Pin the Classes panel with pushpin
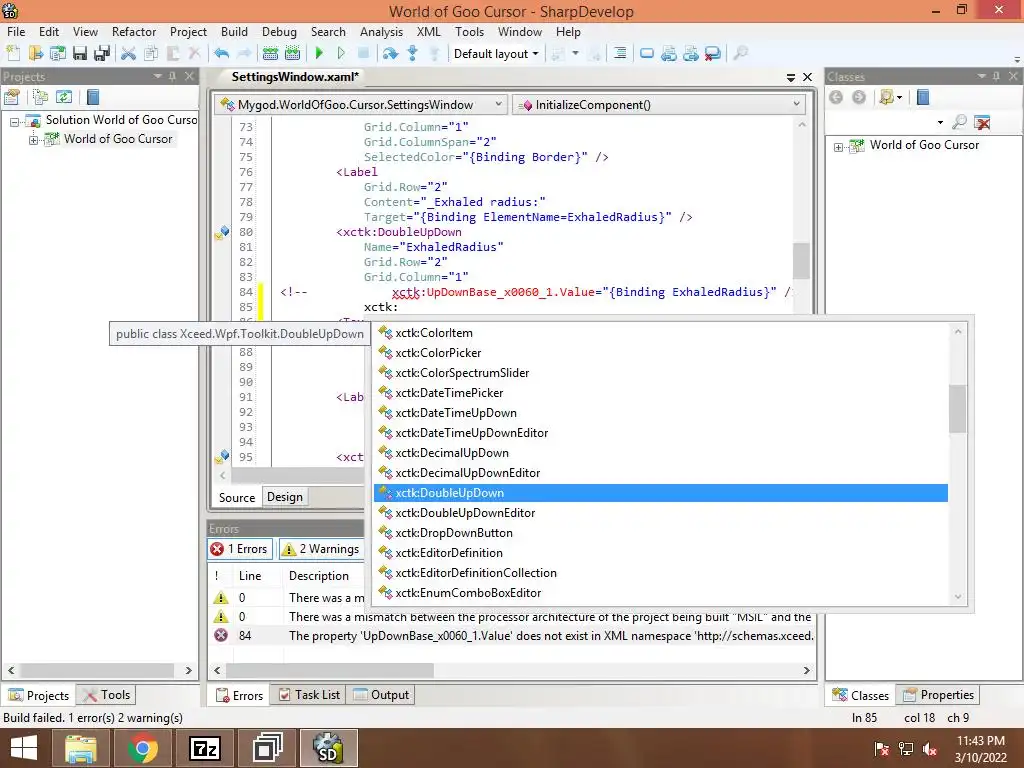The height and width of the screenshot is (768, 1024). tap(996, 76)
